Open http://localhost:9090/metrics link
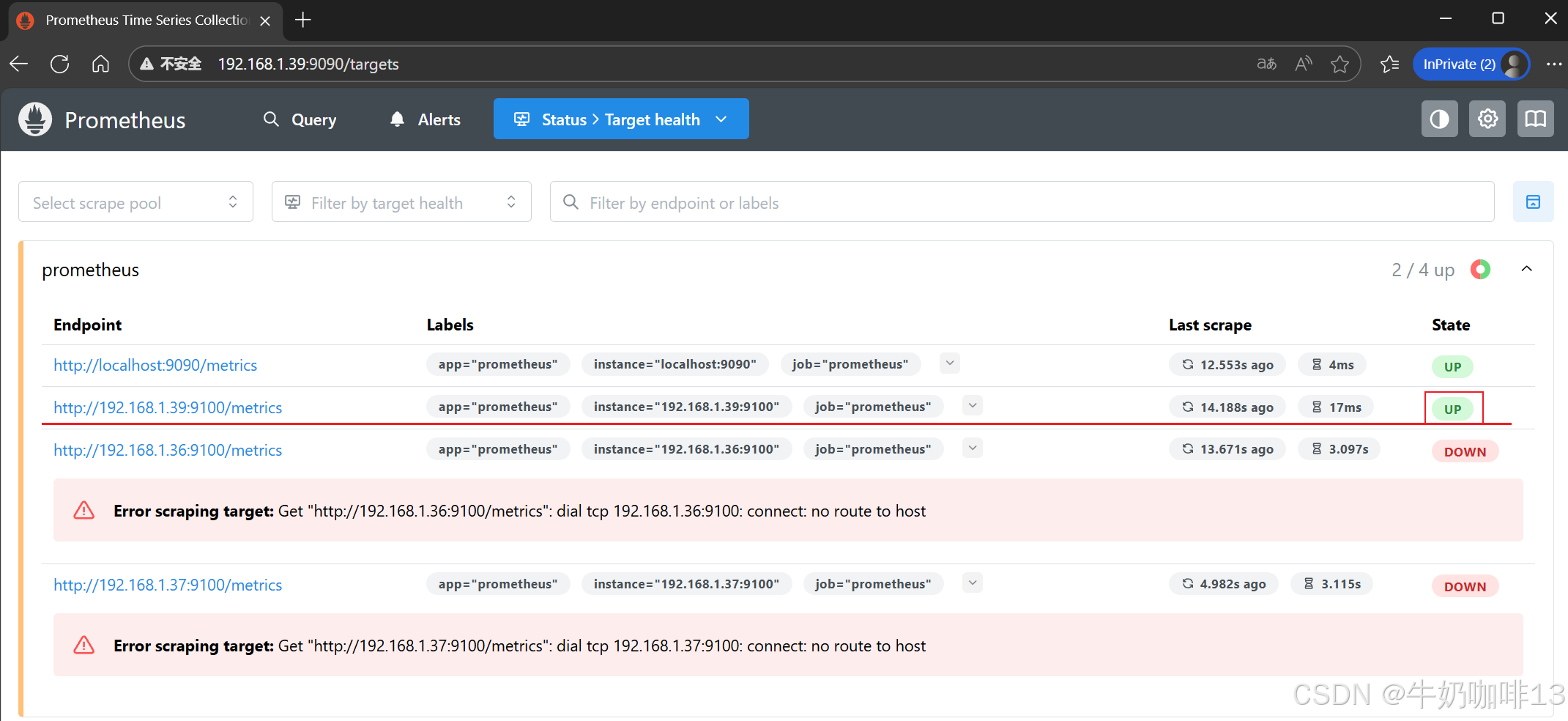Screen dimensions: 1568x721 [155, 365]
